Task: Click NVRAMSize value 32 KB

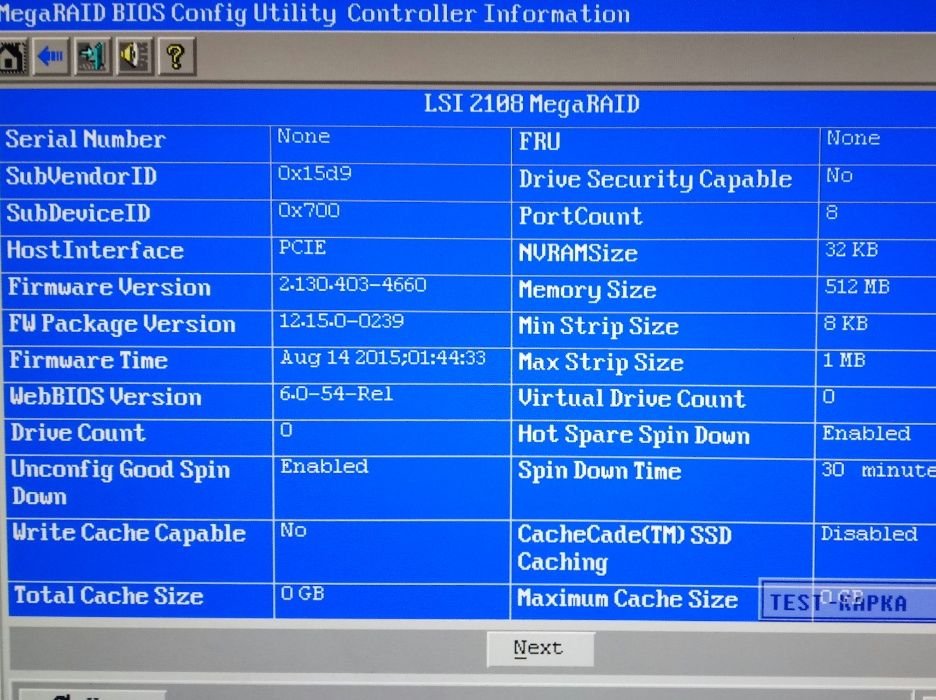Action: coord(852,249)
